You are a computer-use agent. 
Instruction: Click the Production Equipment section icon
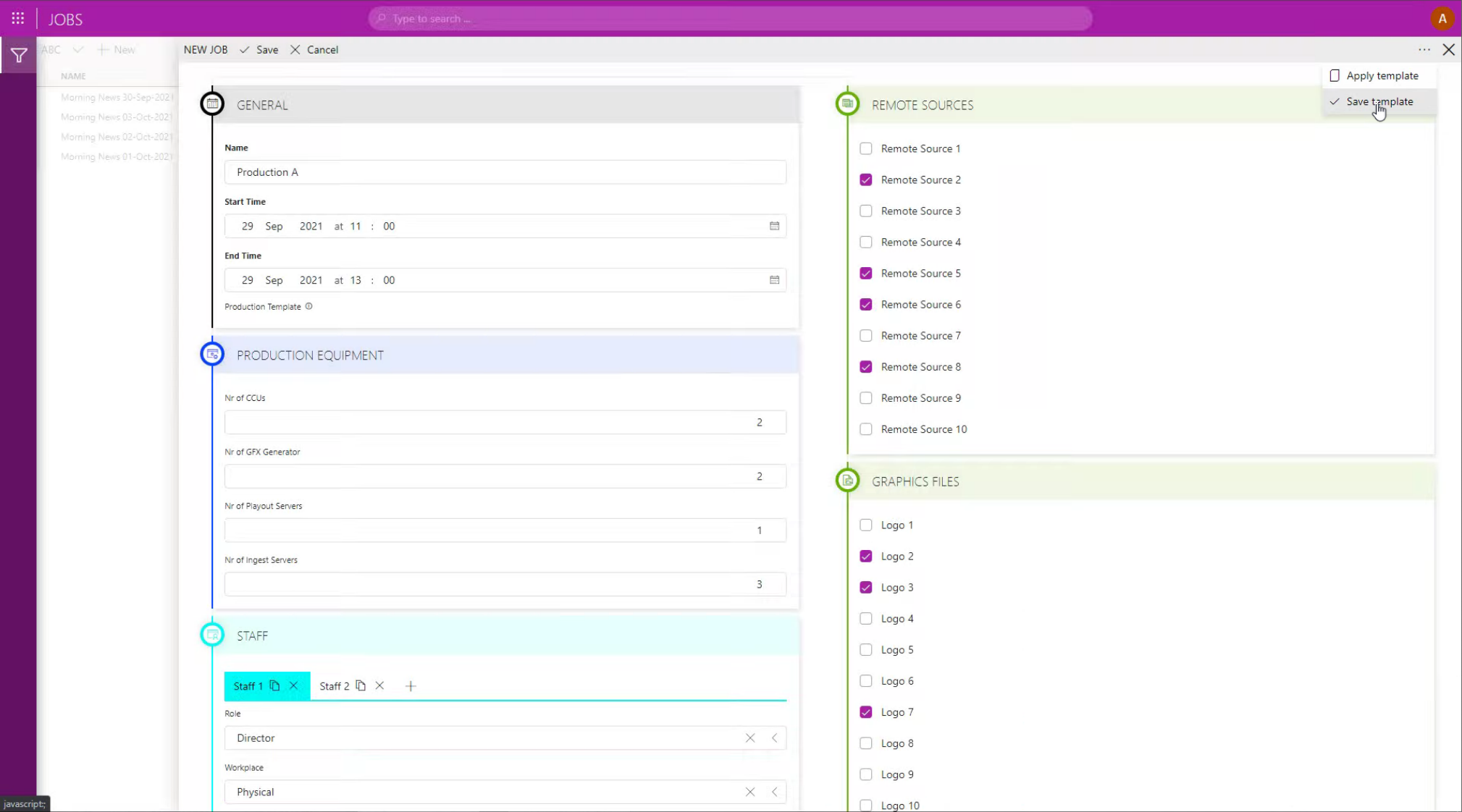coord(212,355)
